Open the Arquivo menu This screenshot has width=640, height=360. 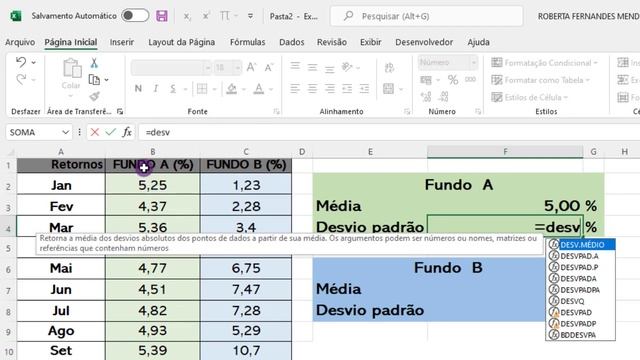click(x=20, y=42)
